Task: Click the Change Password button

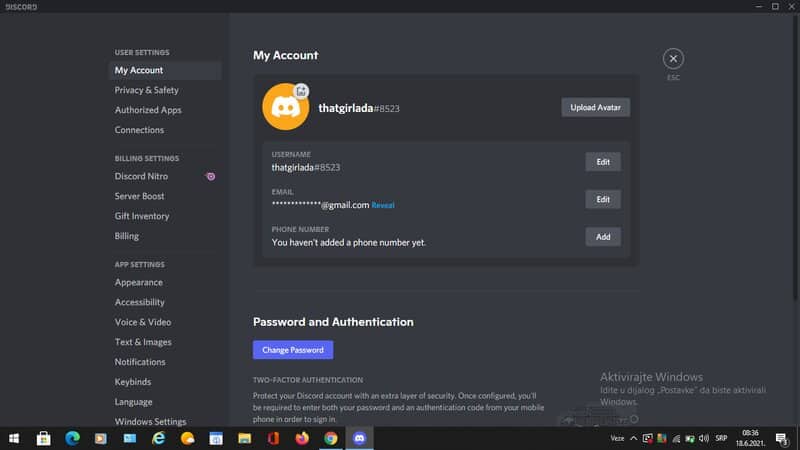Action: (293, 350)
